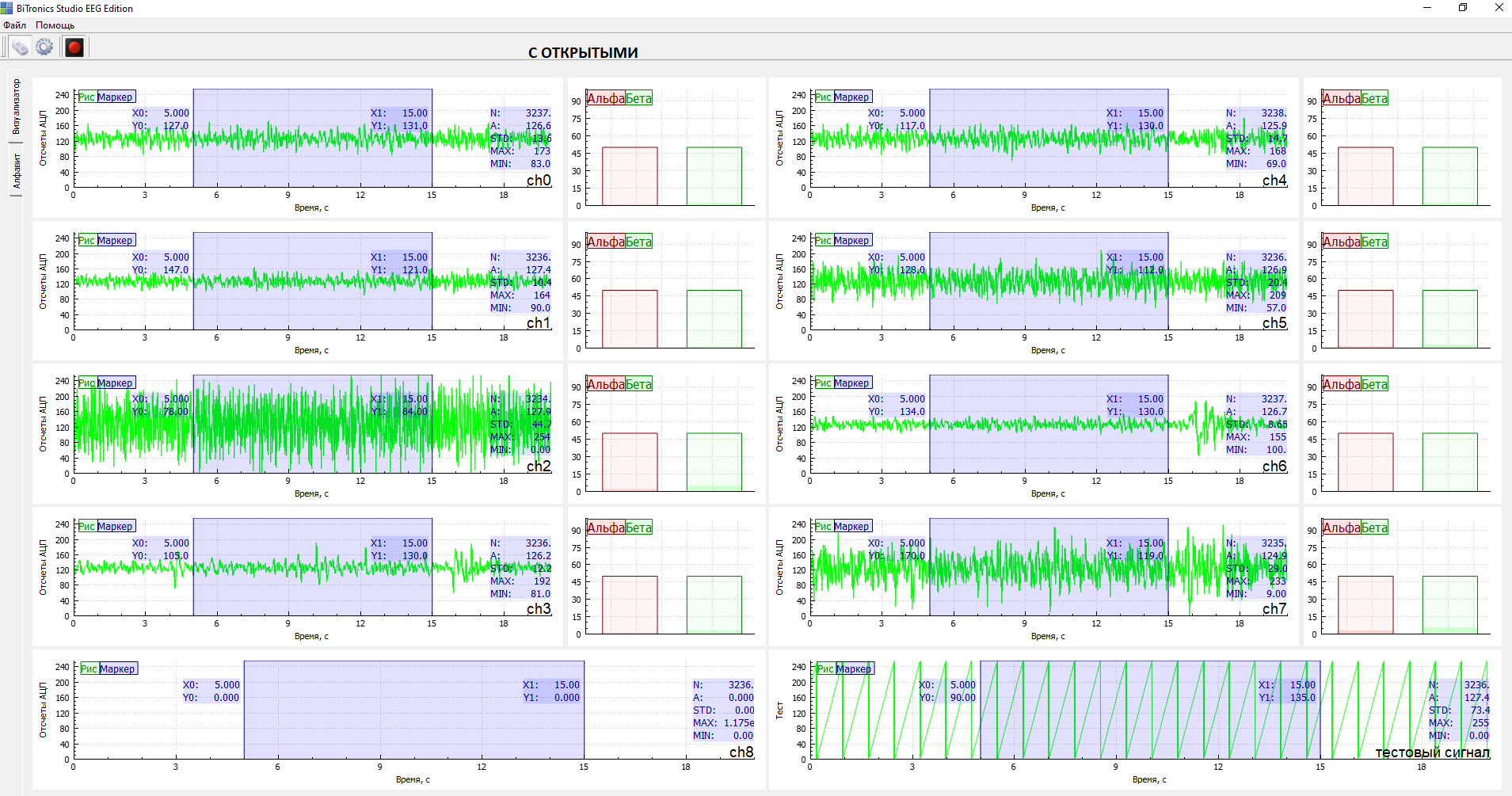Open settings with the gear icon
The height and width of the screenshot is (796, 1512).
tap(44, 48)
